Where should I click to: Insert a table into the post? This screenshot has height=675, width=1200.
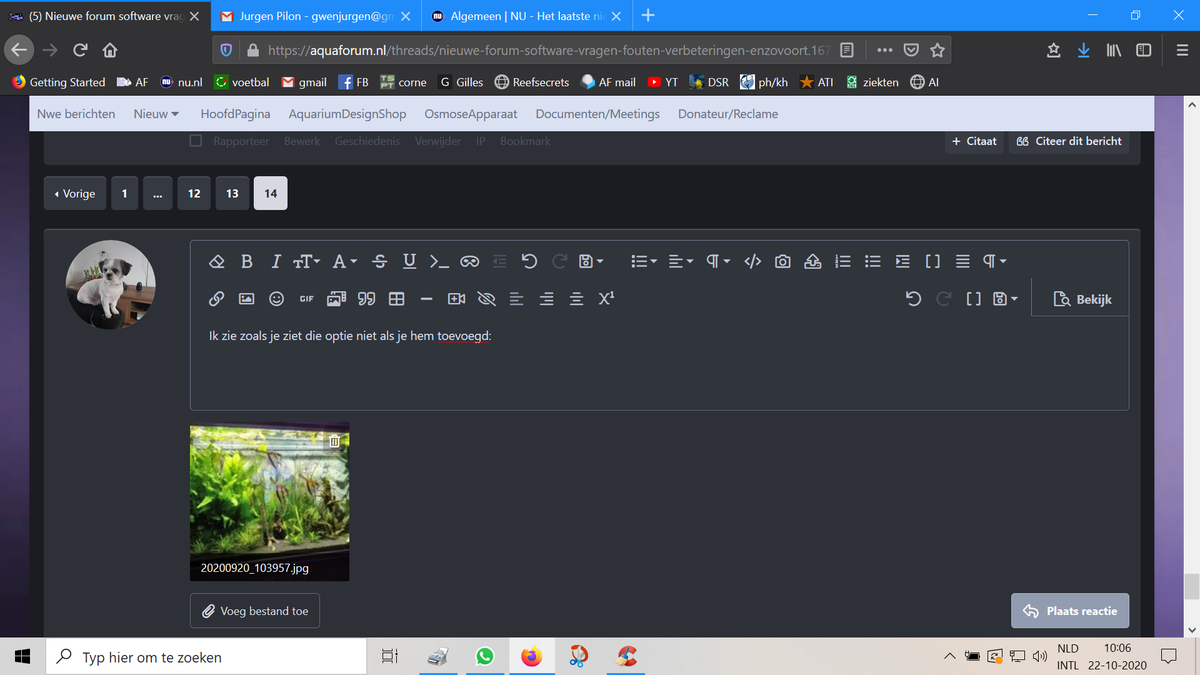(x=397, y=299)
